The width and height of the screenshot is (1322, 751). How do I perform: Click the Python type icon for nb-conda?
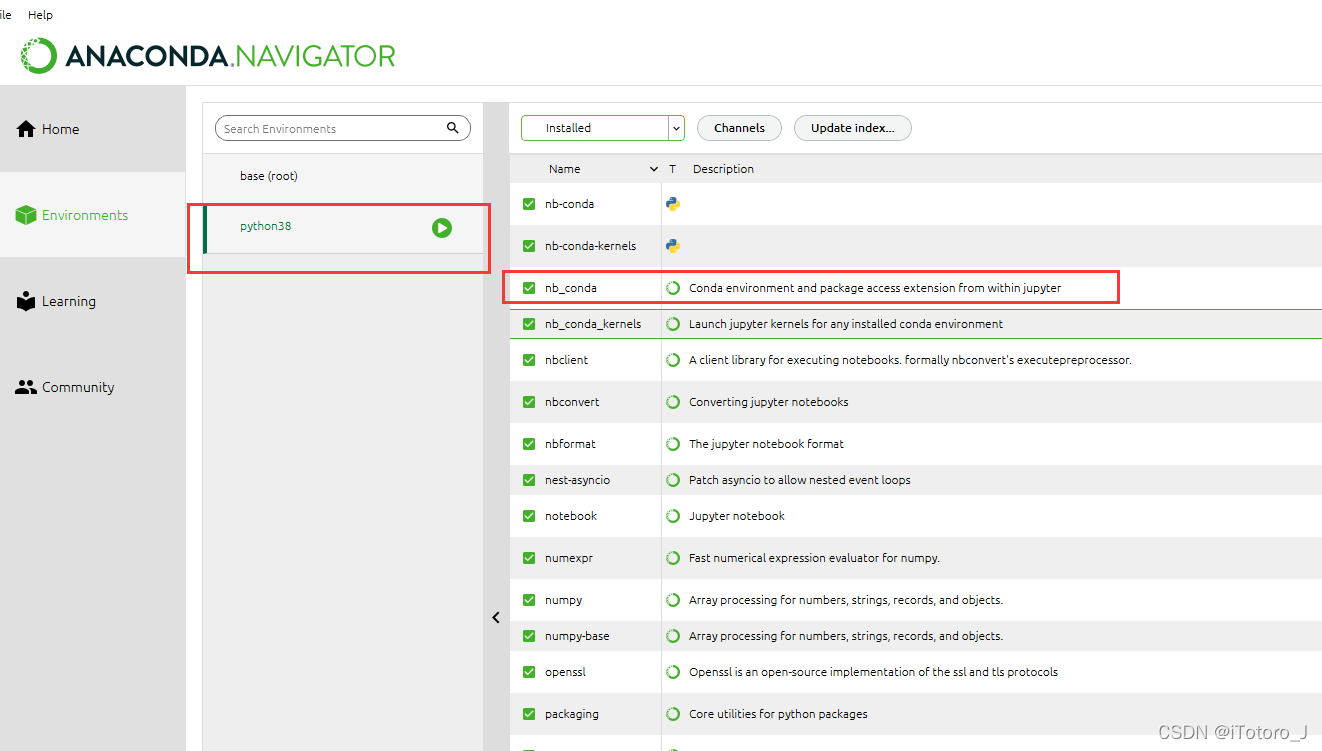673,204
